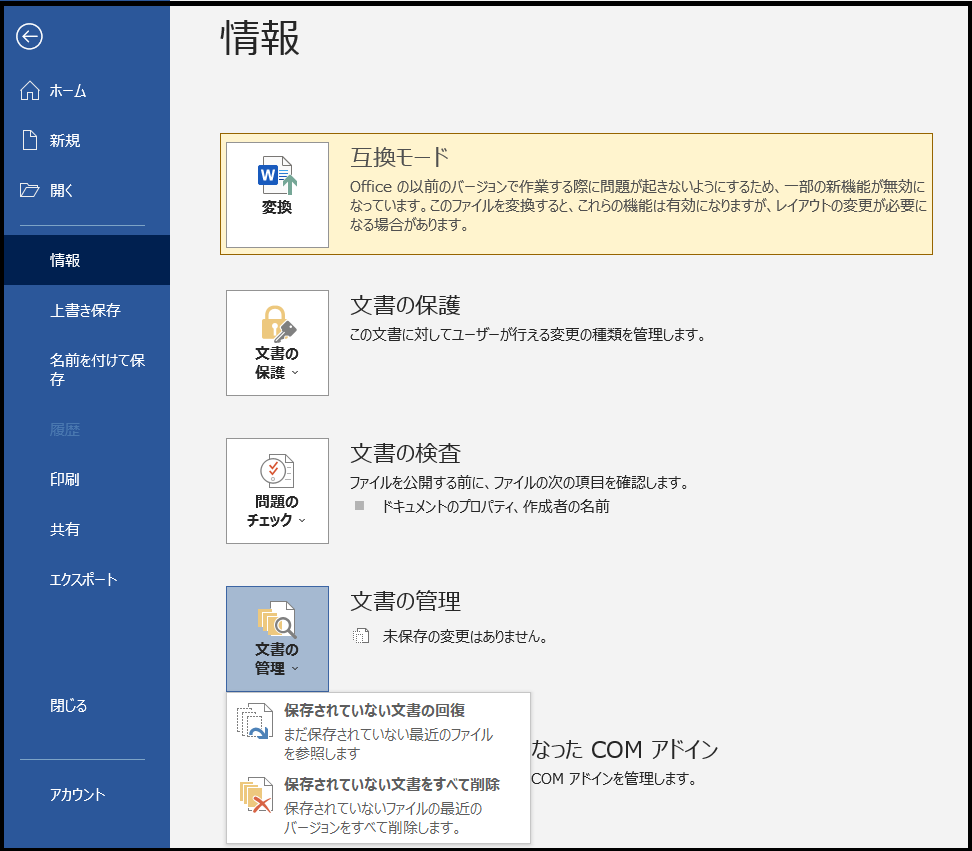Click 閉じる to close the document
Image resolution: width=972 pixels, height=851 pixels.
click(x=69, y=706)
